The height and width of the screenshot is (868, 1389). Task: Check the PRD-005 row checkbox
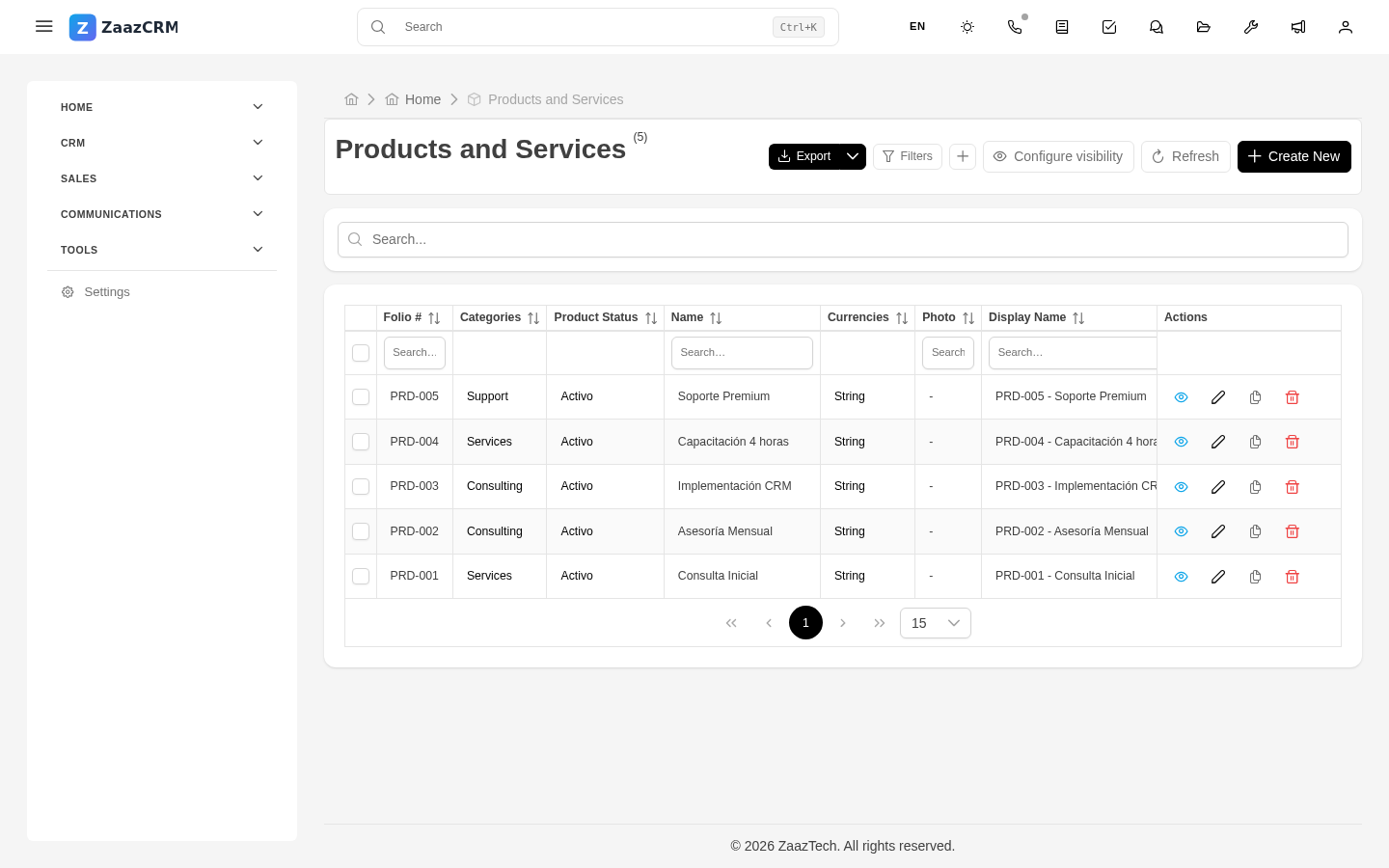coord(361,397)
